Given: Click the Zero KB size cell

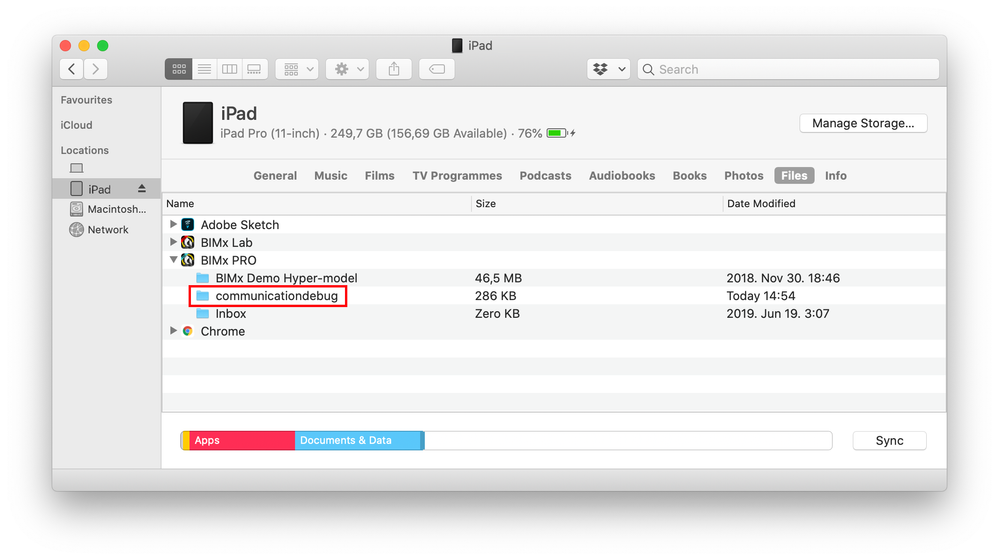Looking at the screenshot, I should pyautogui.click(x=497, y=313).
